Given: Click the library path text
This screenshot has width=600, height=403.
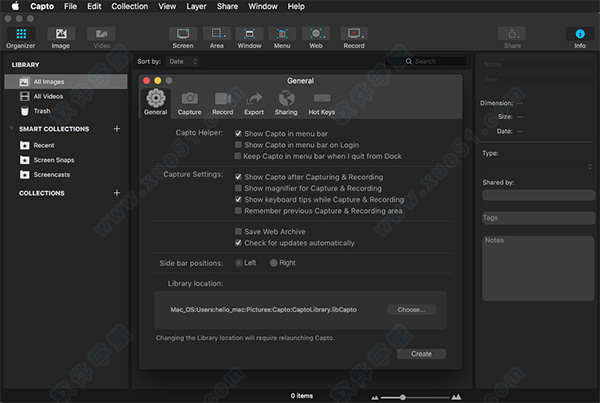Looking at the screenshot, I should click(x=263, y=310).
